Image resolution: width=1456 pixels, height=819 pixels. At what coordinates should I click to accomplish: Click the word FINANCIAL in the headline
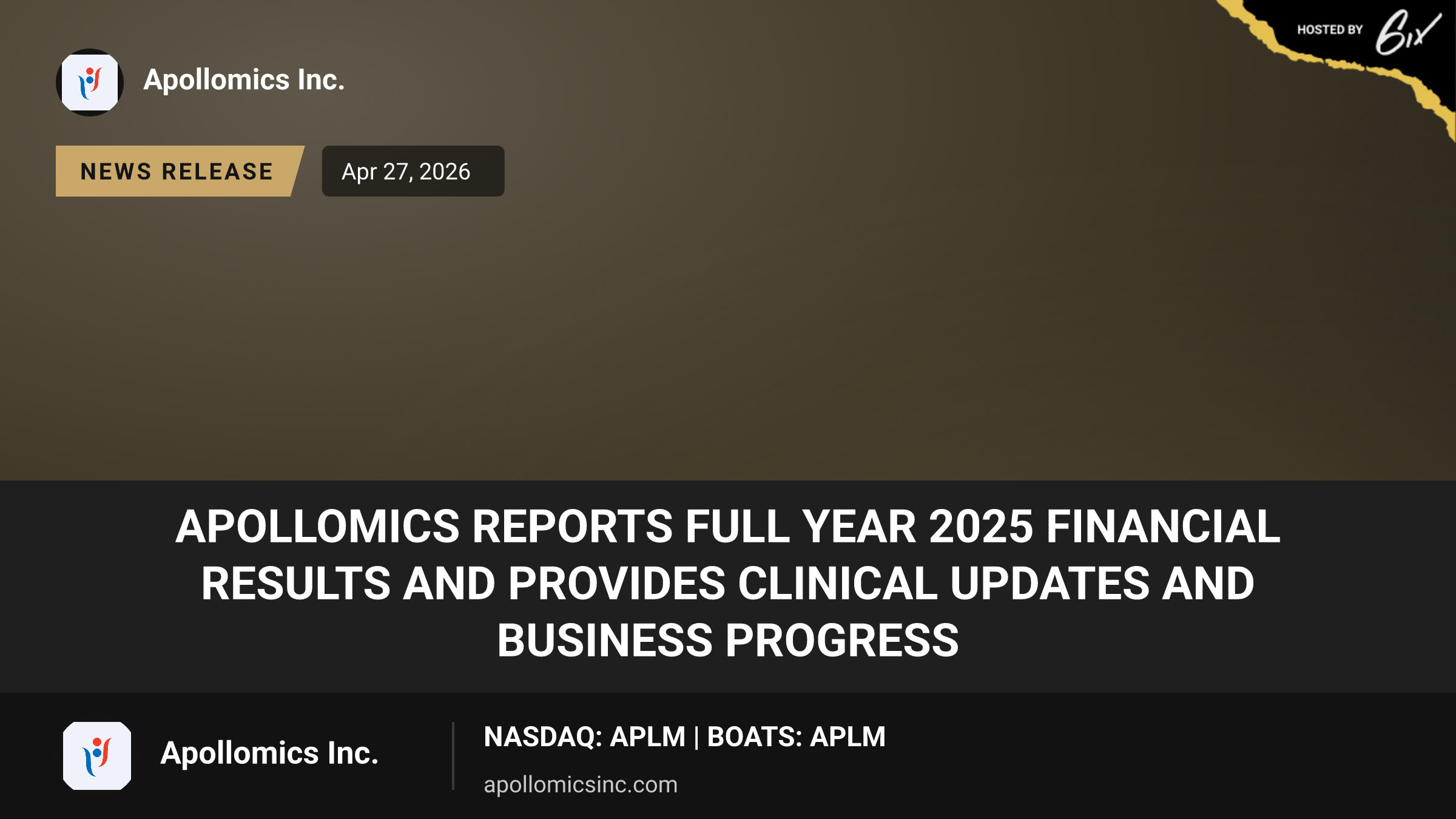pyautogui.click(x=1163, y=527)
